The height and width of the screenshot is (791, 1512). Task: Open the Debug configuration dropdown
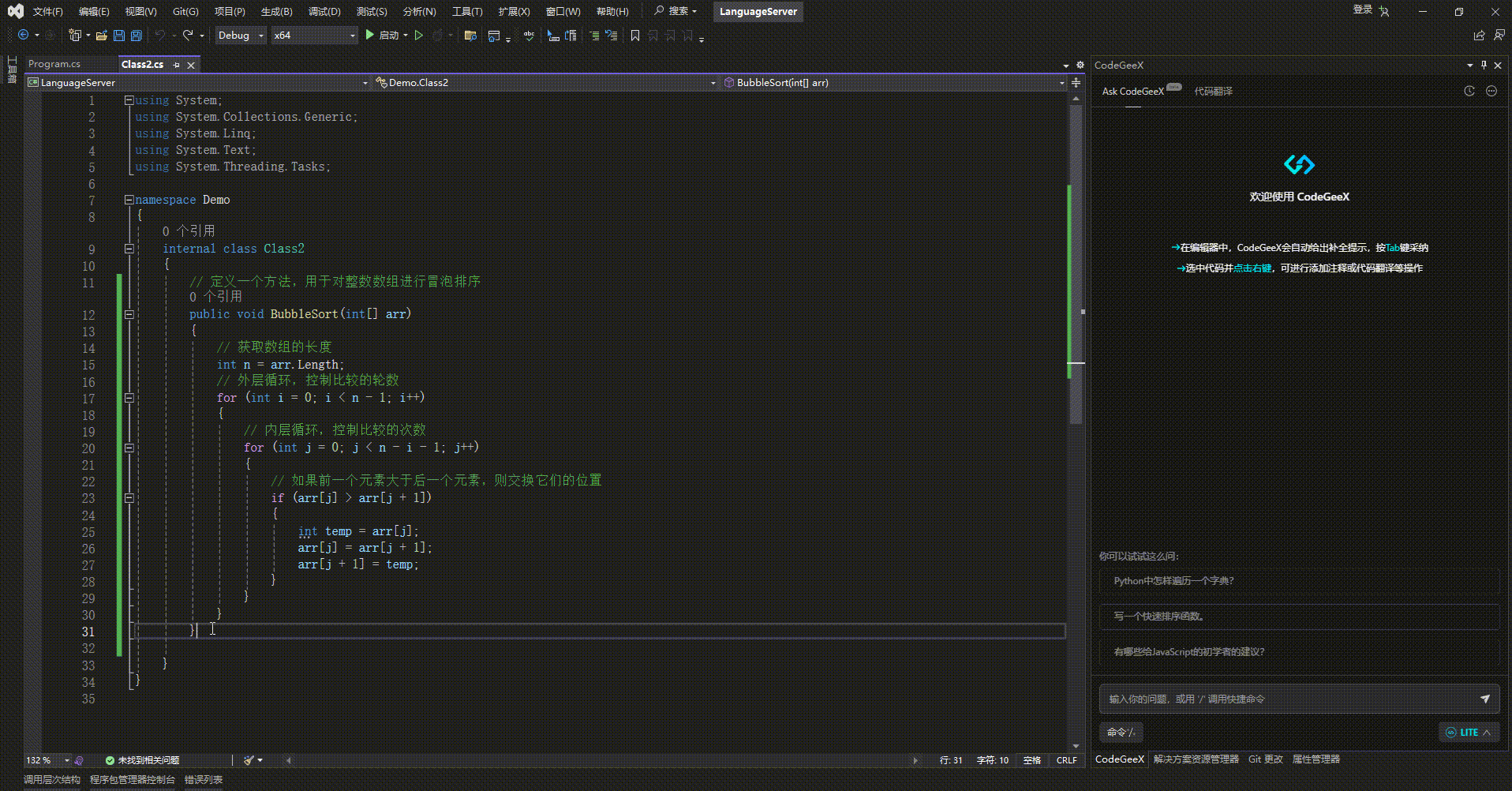pos(240,35)
